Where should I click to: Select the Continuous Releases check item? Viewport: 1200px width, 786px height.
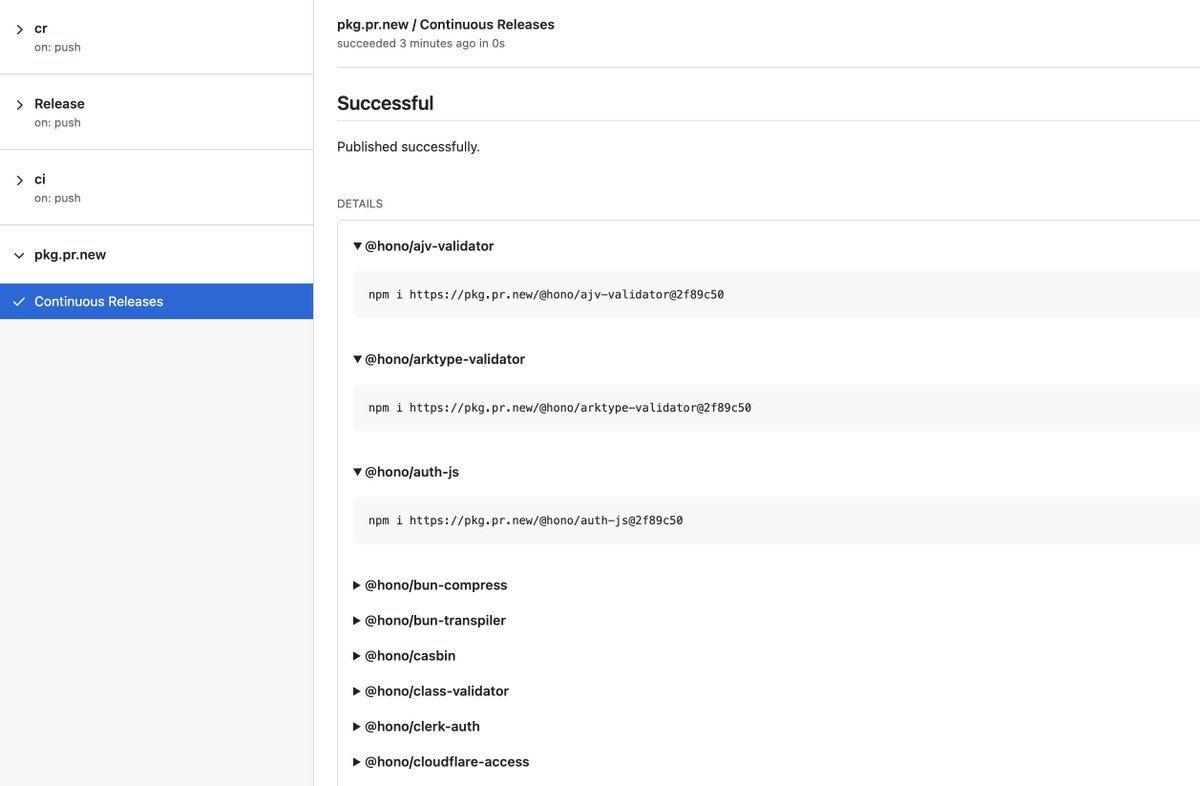pyautogui.click(x=156, y=301)
